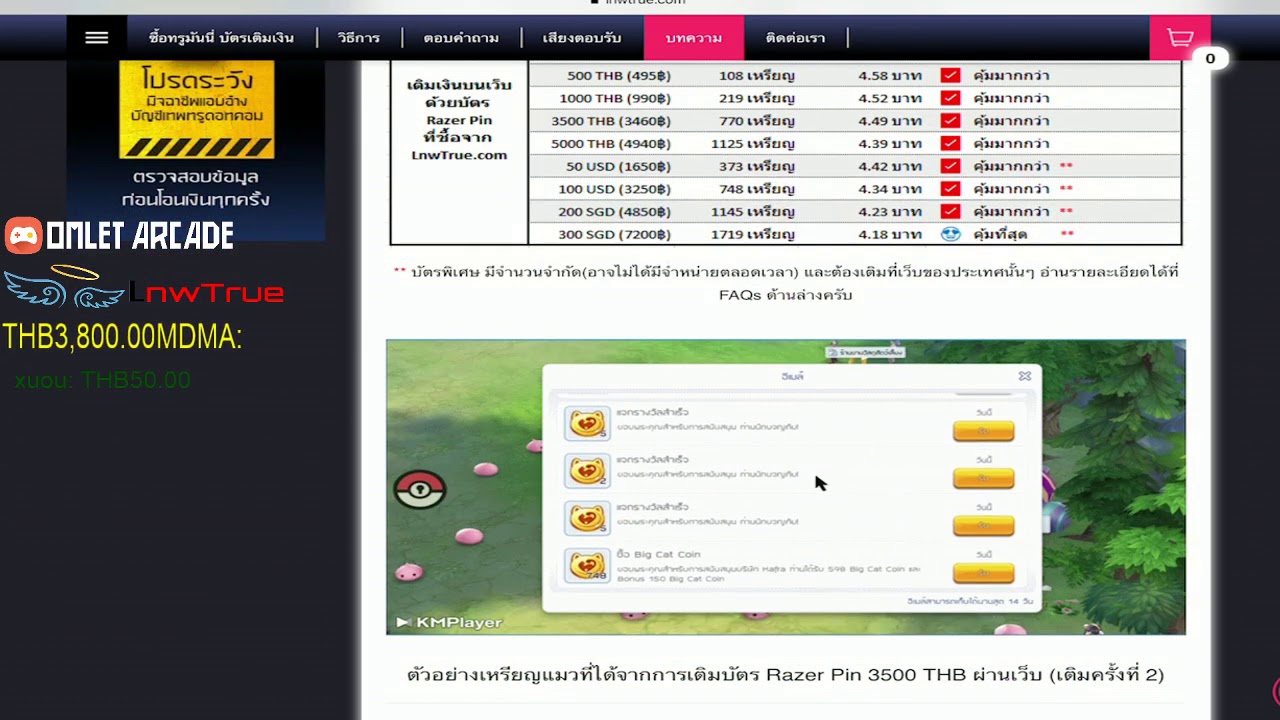Click the 4.34 บาท rate
The height and width of the screenshot is (720, 1280).
click(x=890, y=189)
